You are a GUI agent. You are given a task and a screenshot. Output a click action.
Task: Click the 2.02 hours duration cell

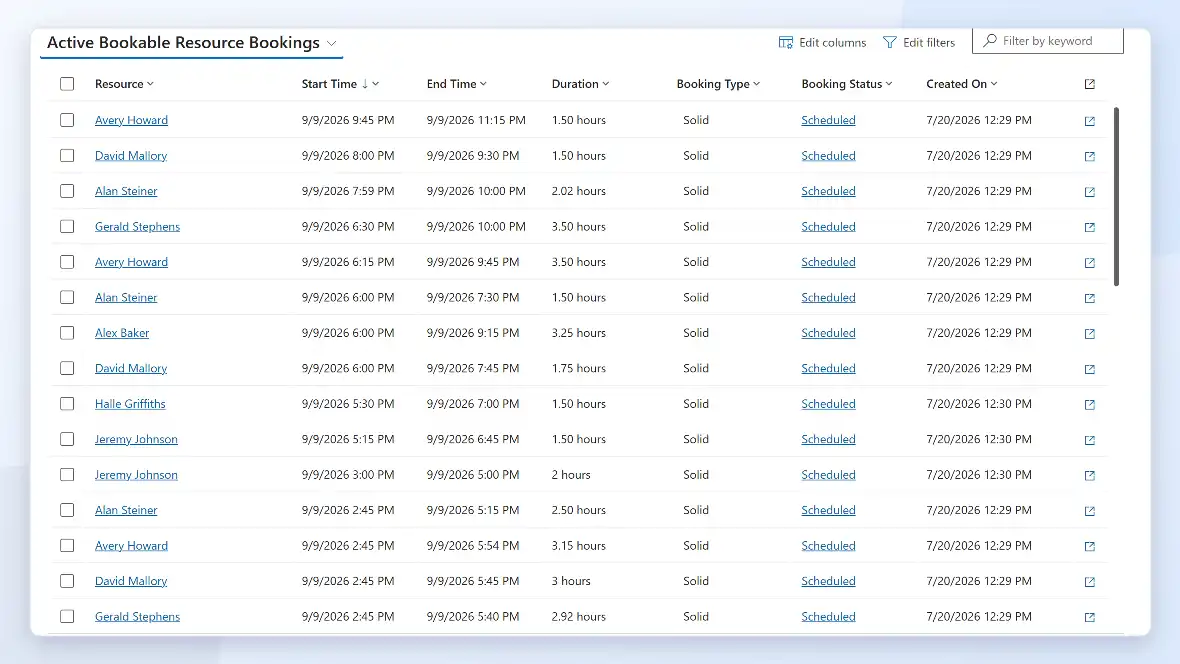click(x=579, y=190)
